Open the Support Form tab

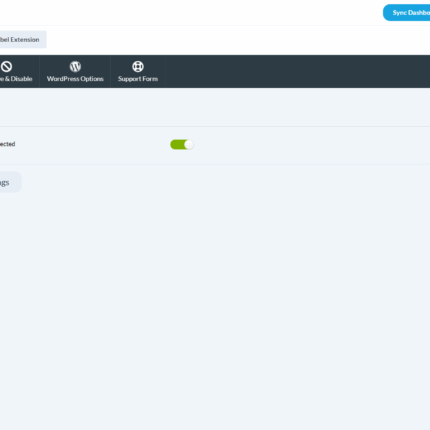click(x=138, y=72)
